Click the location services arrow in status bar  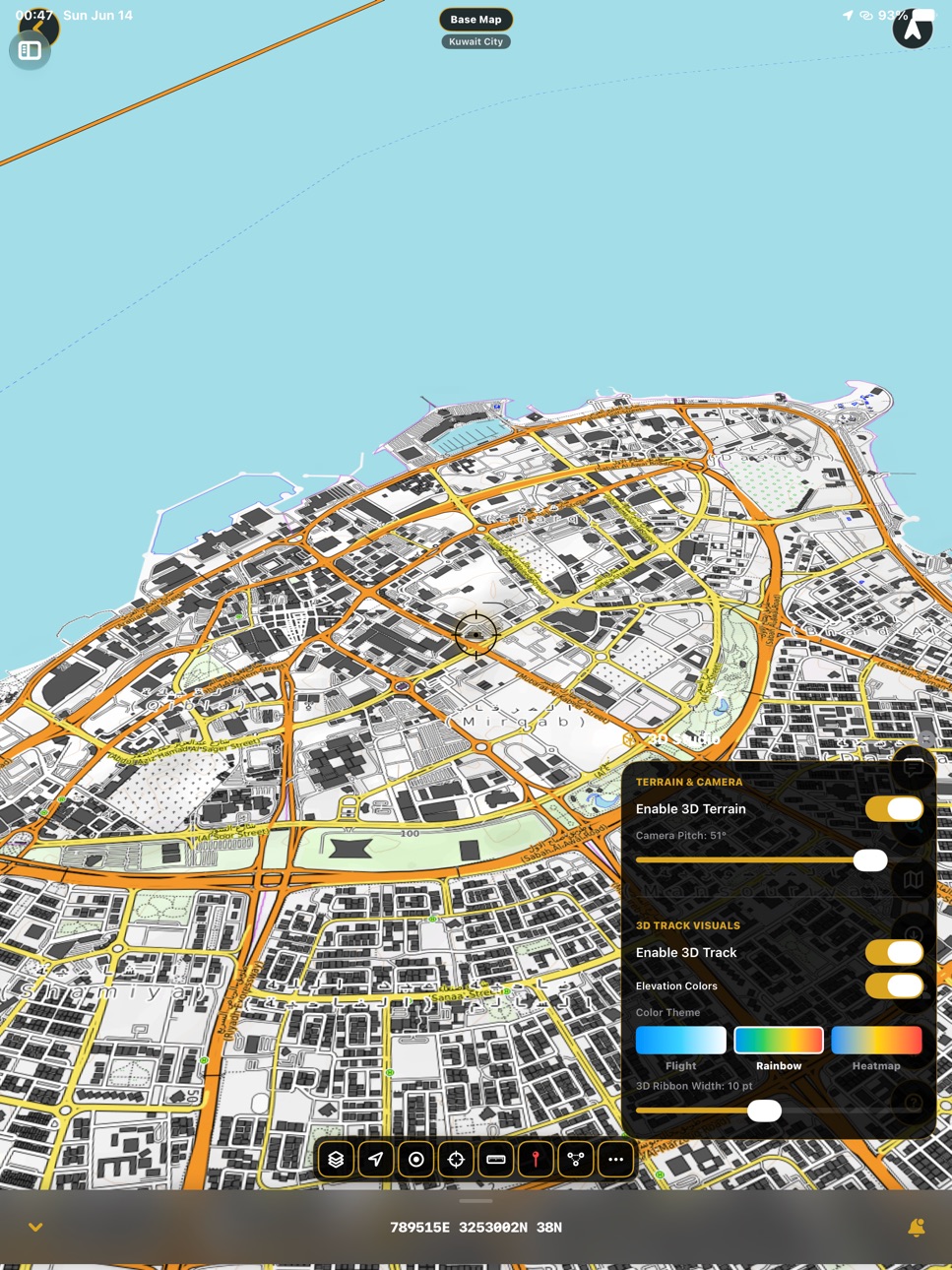(848, 16)
